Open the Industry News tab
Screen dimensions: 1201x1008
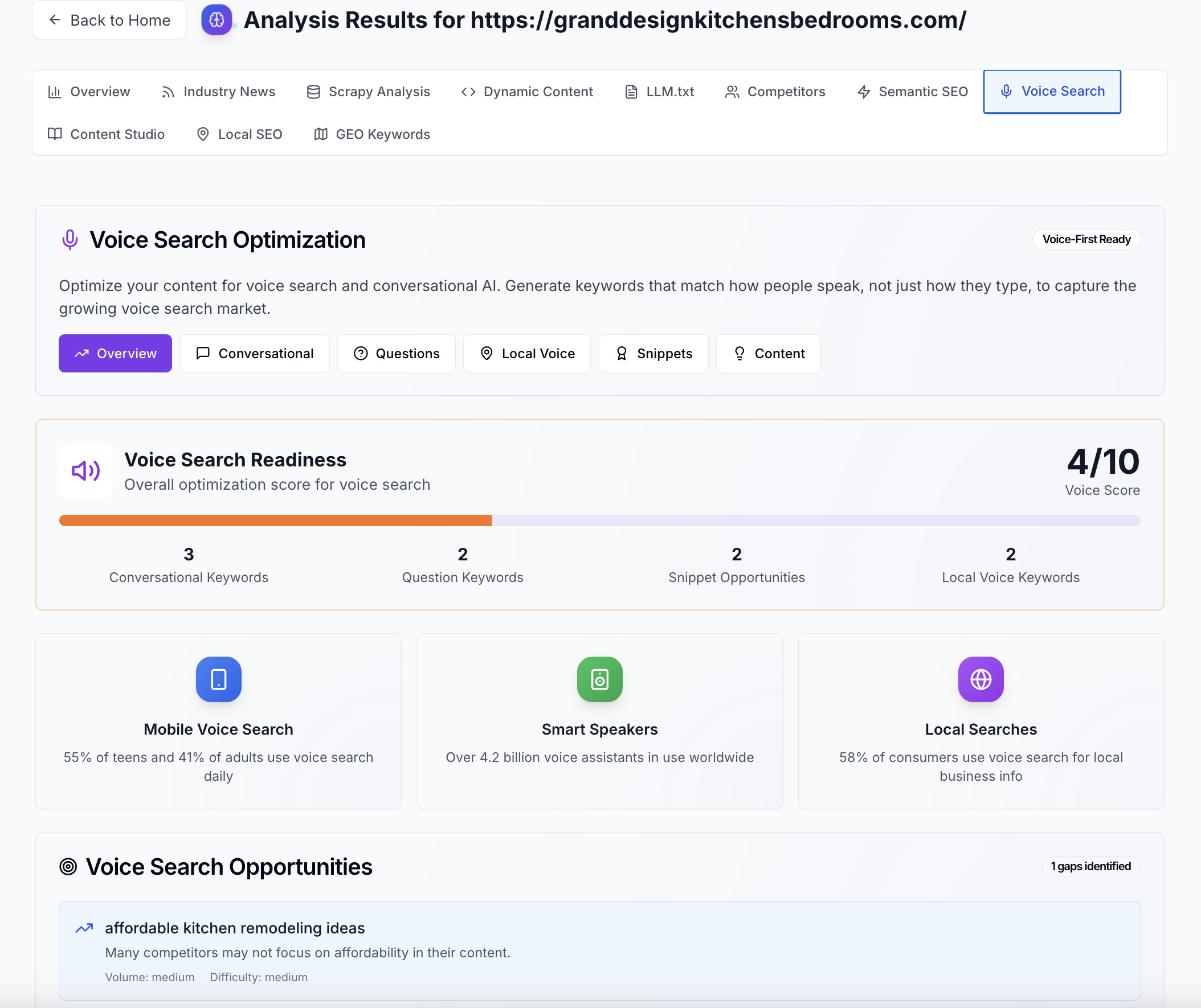coord(218,92)
